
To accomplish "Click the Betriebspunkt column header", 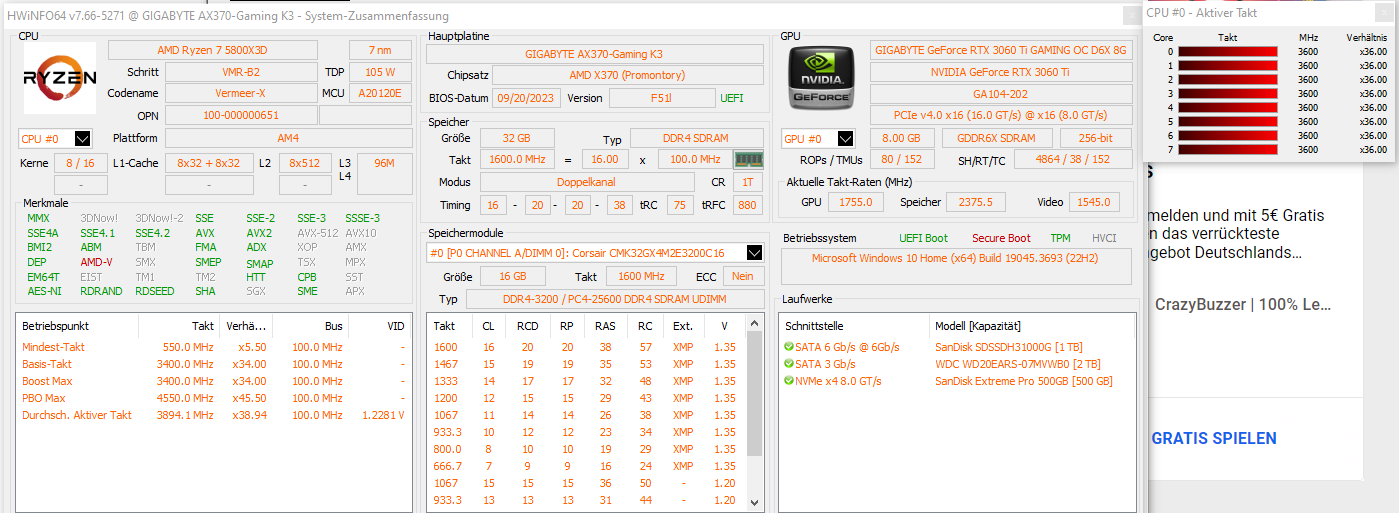I will coord(78,326).
